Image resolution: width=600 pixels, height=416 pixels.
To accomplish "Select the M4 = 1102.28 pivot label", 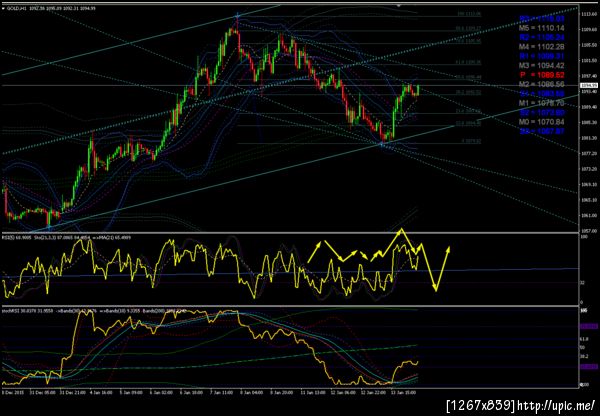I will pos(541,47).
